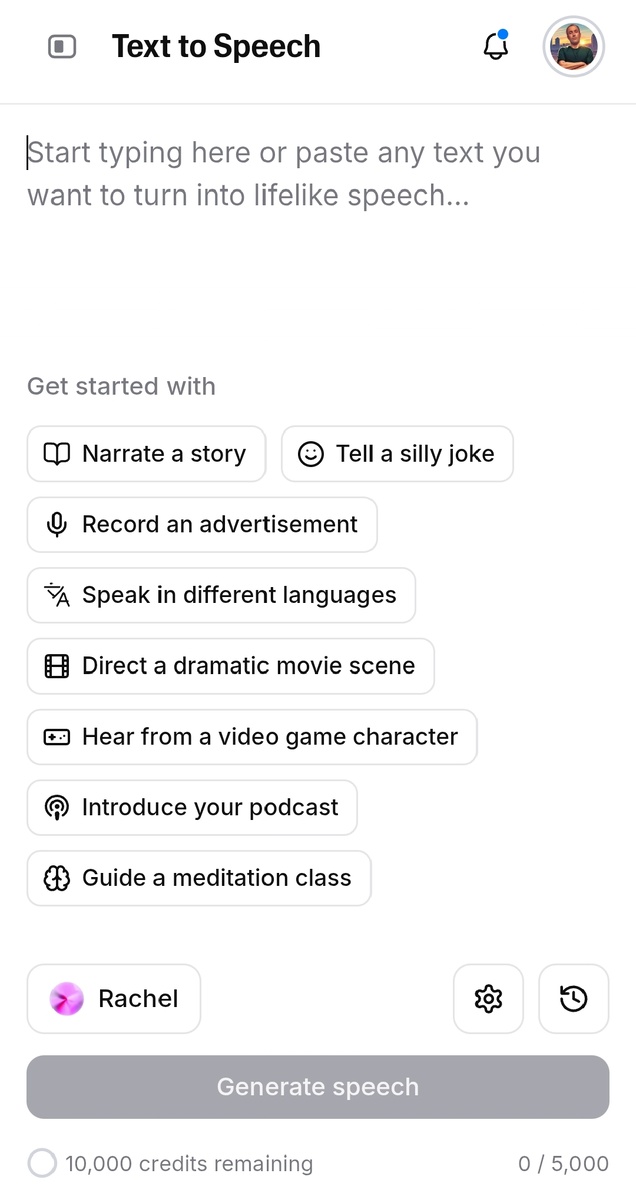Click the open book icon
Image resolution: width=636 pixels, height=1200 pixels.
coord(57,454)
